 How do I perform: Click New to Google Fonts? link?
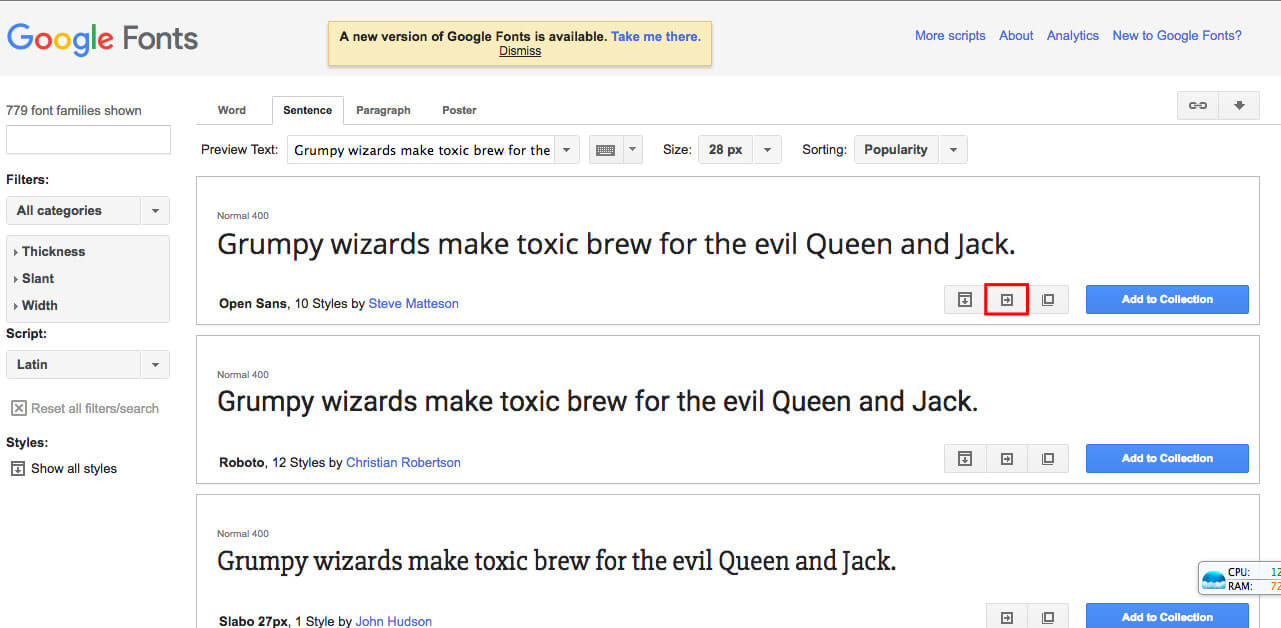coord(1177,36)
